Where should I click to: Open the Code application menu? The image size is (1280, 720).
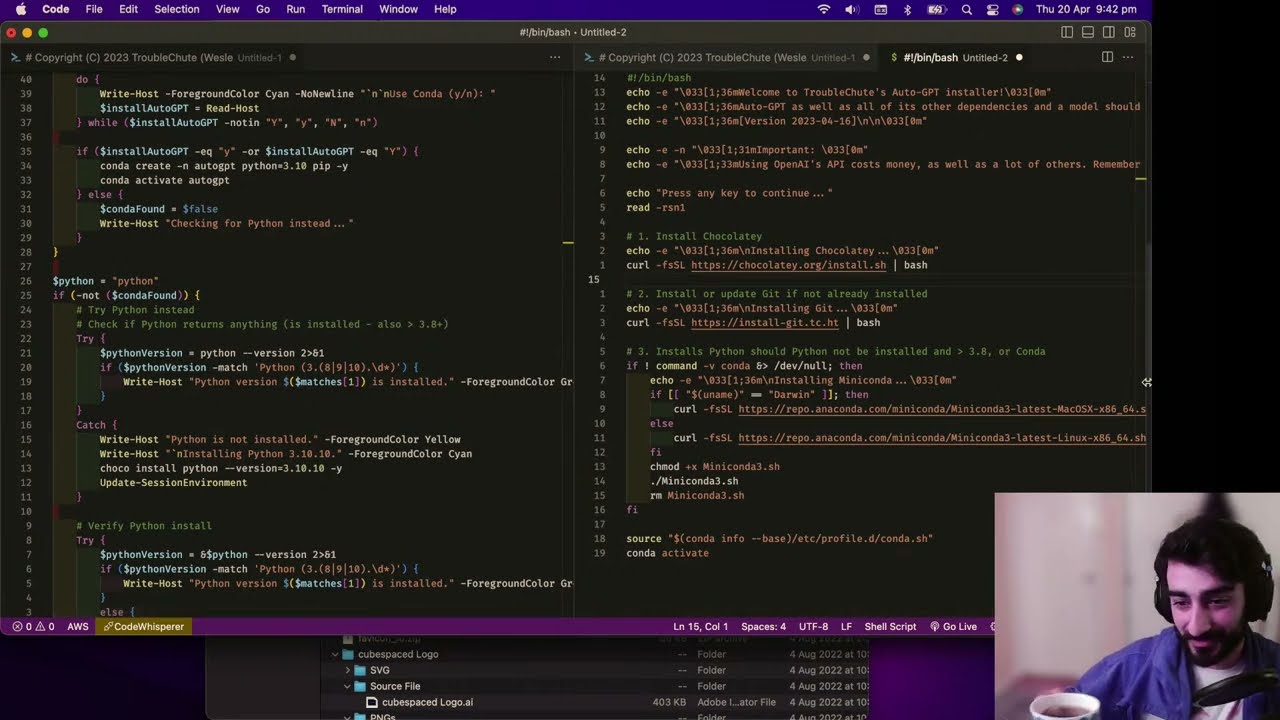(x=56, y=9)
